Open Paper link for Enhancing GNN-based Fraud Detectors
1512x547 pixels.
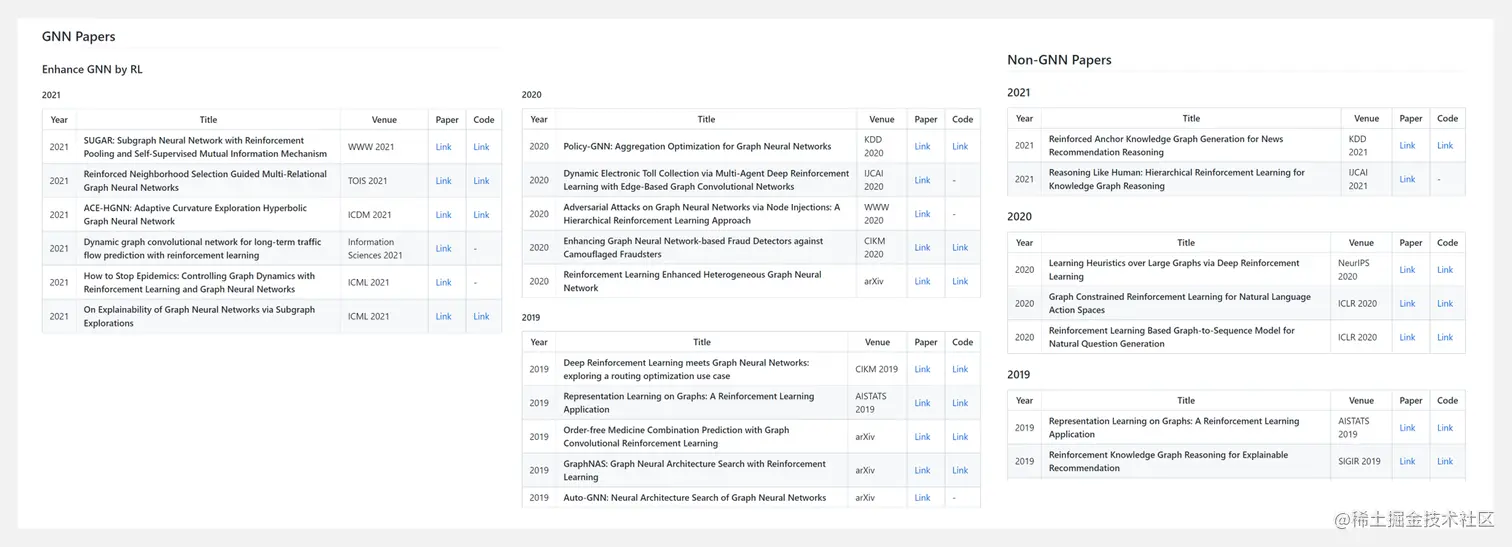click(922, 248)
